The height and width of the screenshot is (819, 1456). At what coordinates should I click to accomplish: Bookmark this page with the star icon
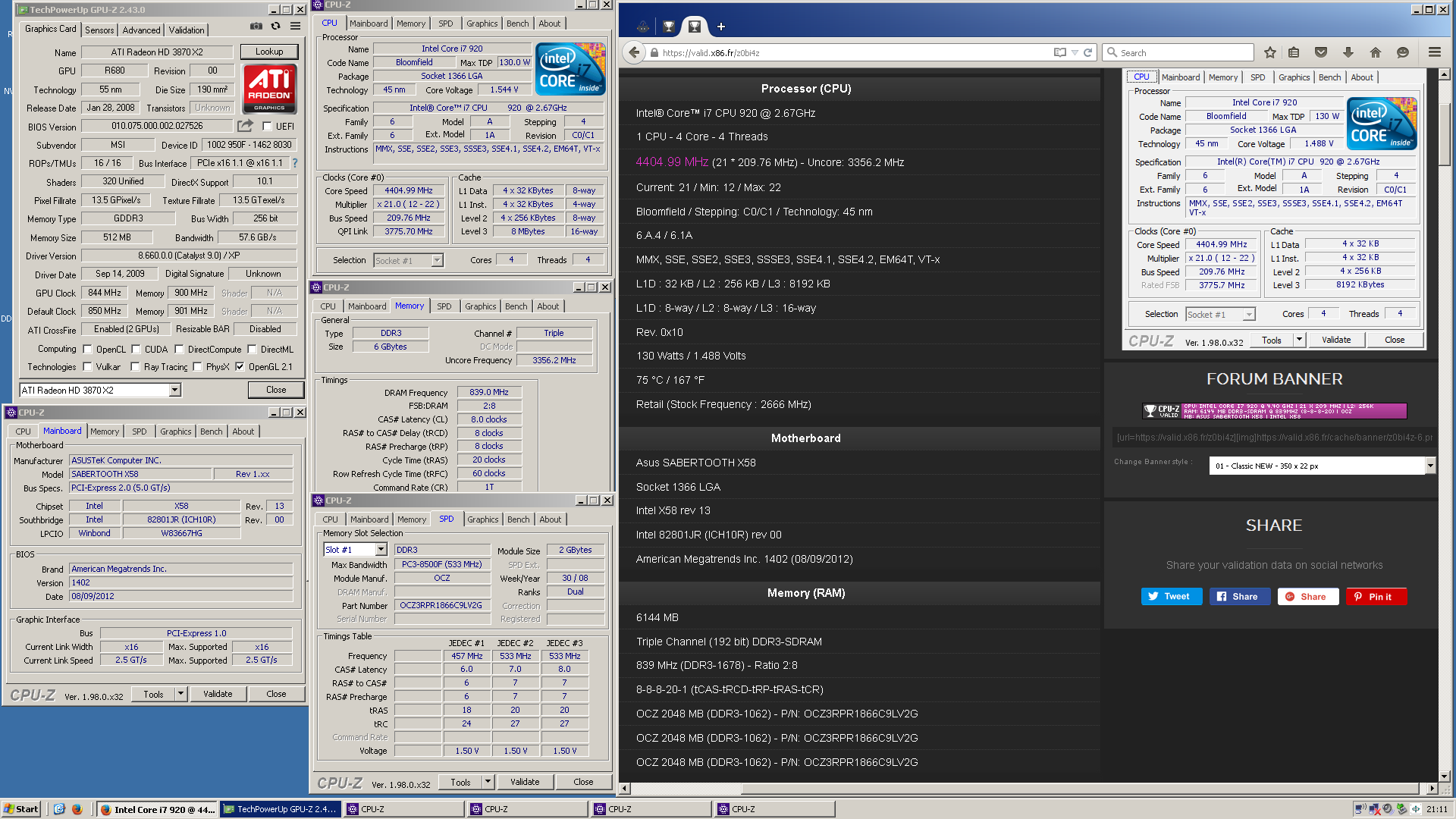1270,52
